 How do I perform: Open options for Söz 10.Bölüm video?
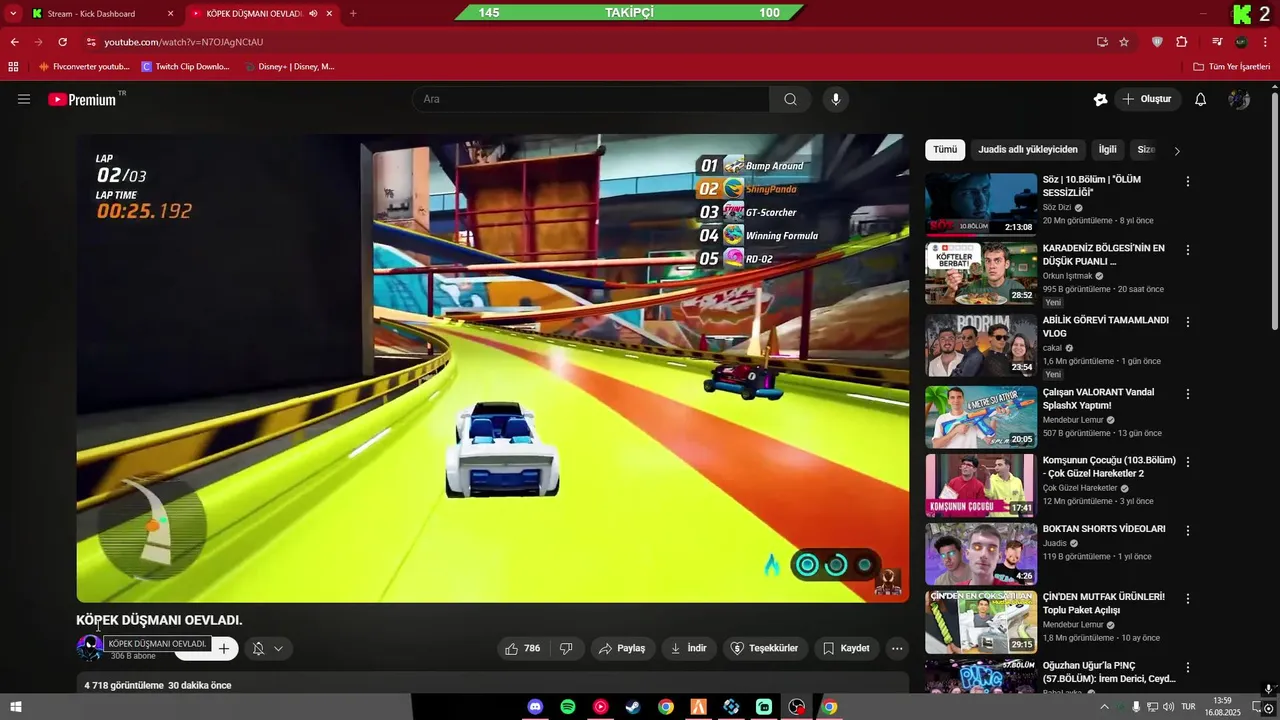tap(1188, 182)
